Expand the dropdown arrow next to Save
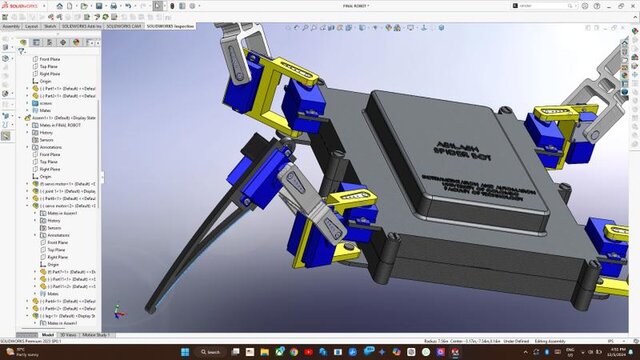 [105, 6]
